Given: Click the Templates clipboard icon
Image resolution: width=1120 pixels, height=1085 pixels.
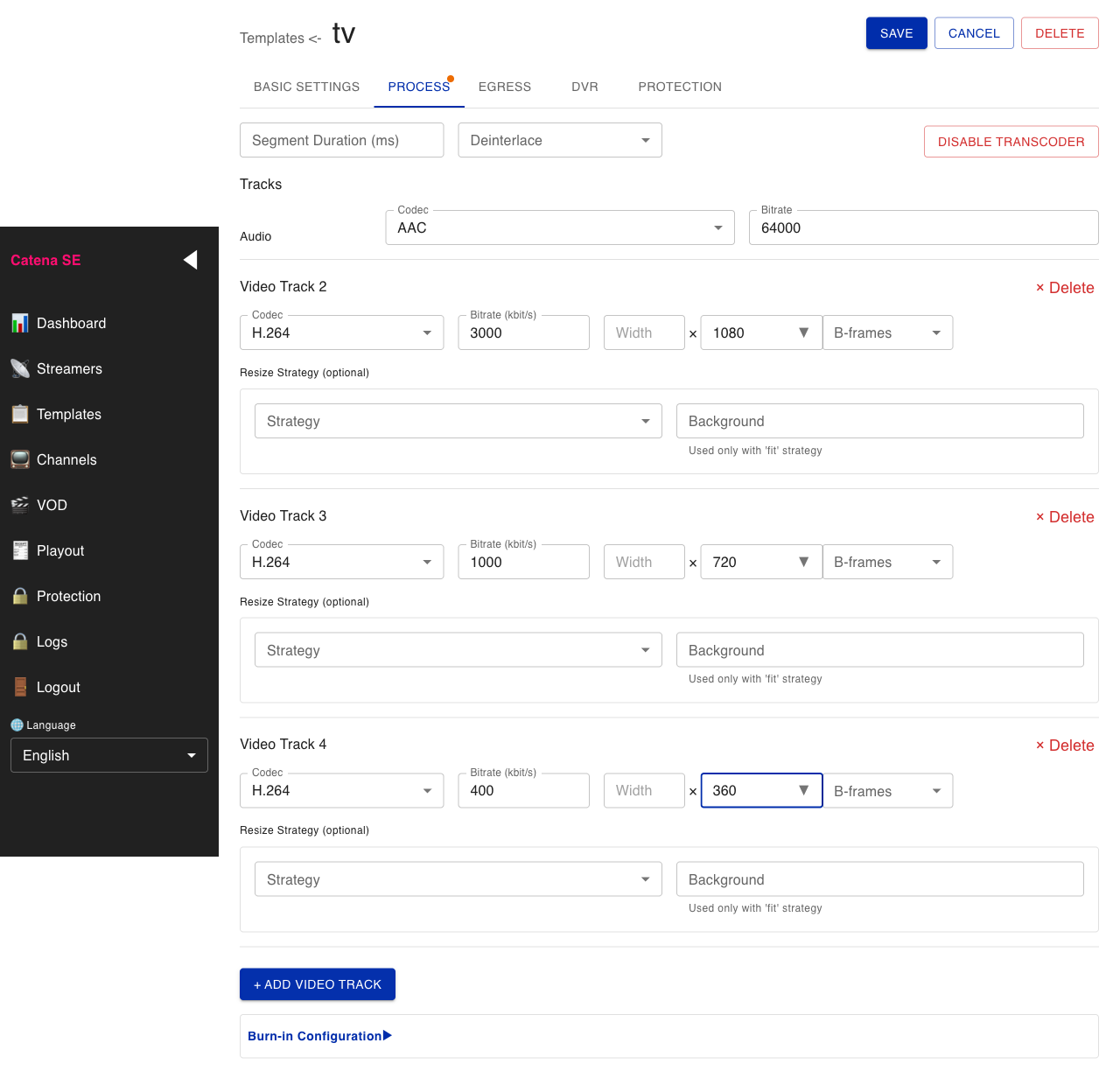Looking at the screenshot, I should (19, 414).
